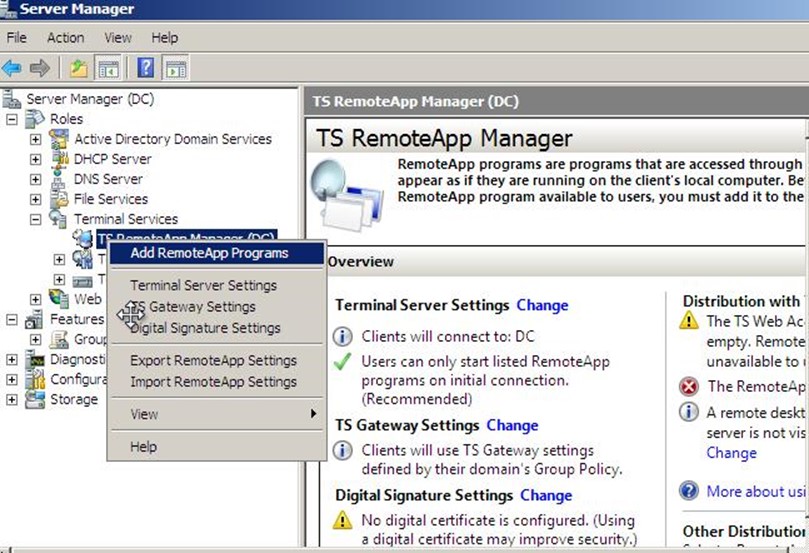This screenshot has width=809, height=553.
Task: Select Export RemoteApp Settings menu entry
Action: 213,360
